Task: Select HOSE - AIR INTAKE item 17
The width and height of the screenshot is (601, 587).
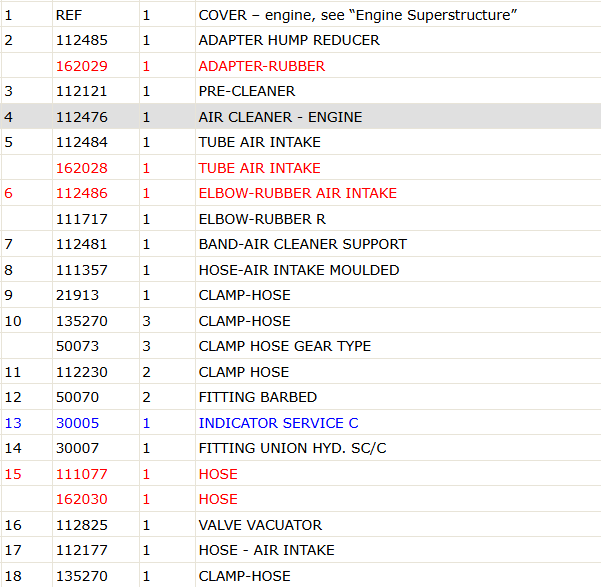Action: pyautogui.click(x=300, y=550)
